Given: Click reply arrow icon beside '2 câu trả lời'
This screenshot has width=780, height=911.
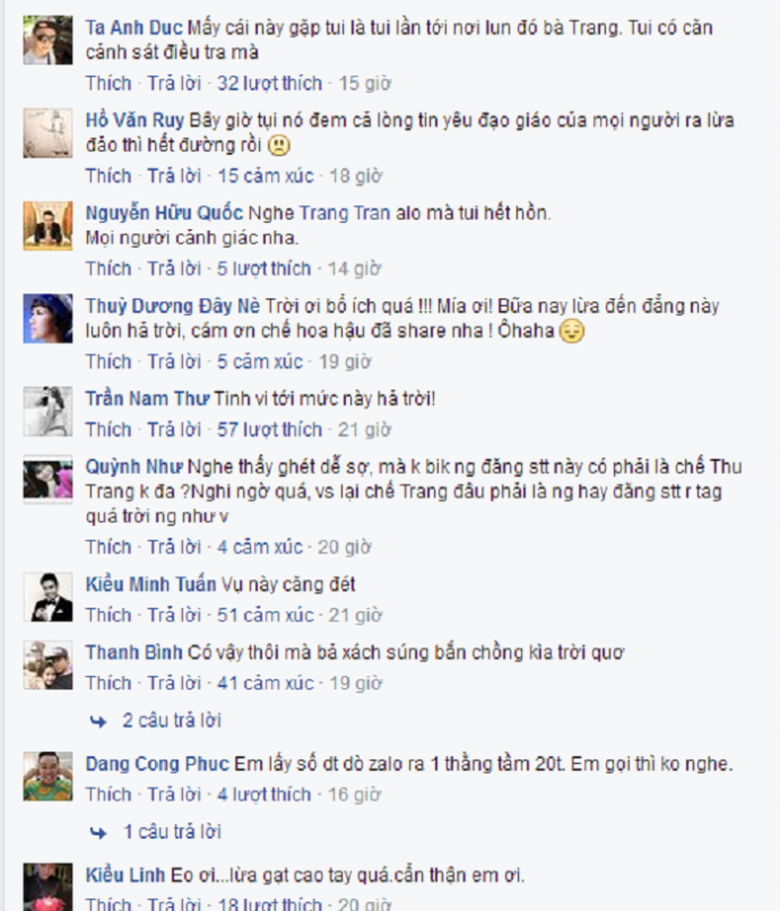Looking at the screenshot, I should [98, 721].
